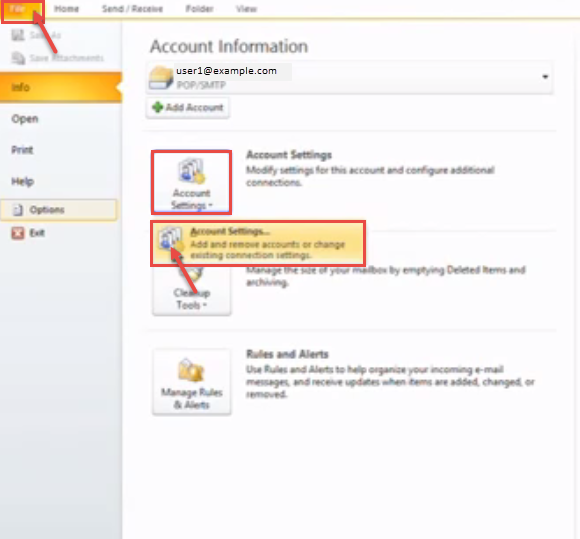
Task: Switch to the Home ribbon tab
Action: point(66,9)
